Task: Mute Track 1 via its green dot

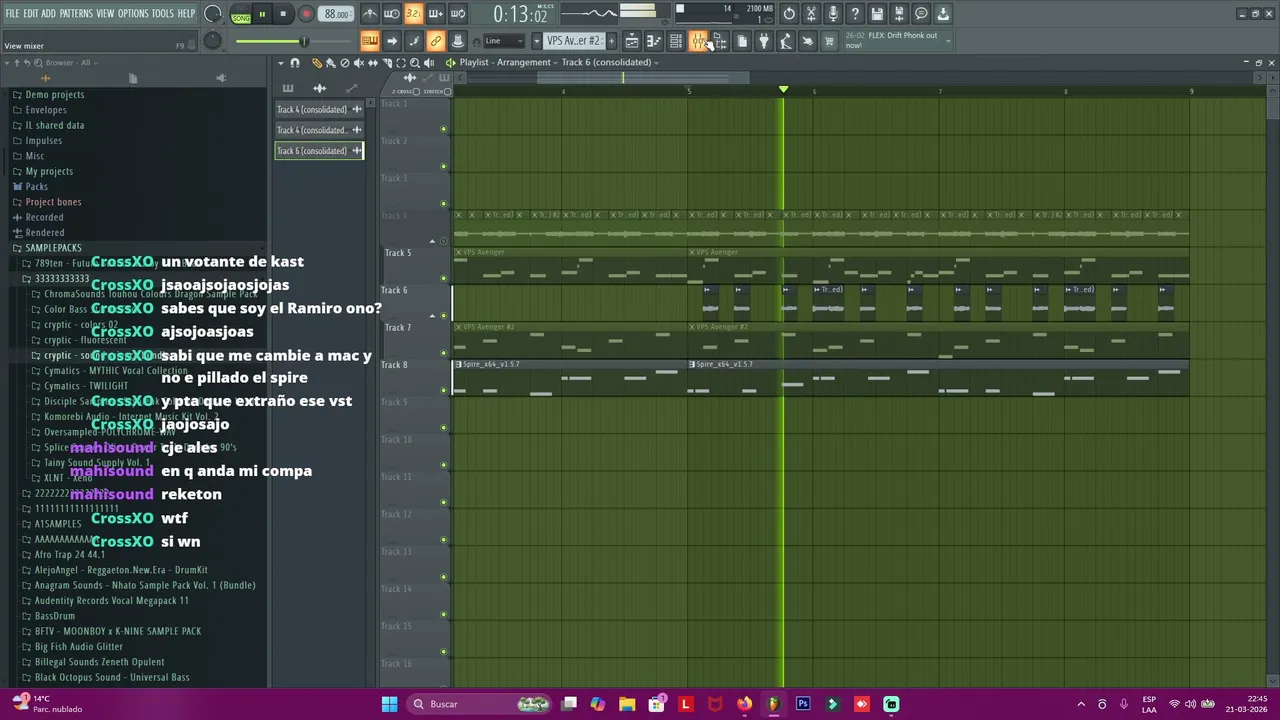Action: tap(444, 129)
